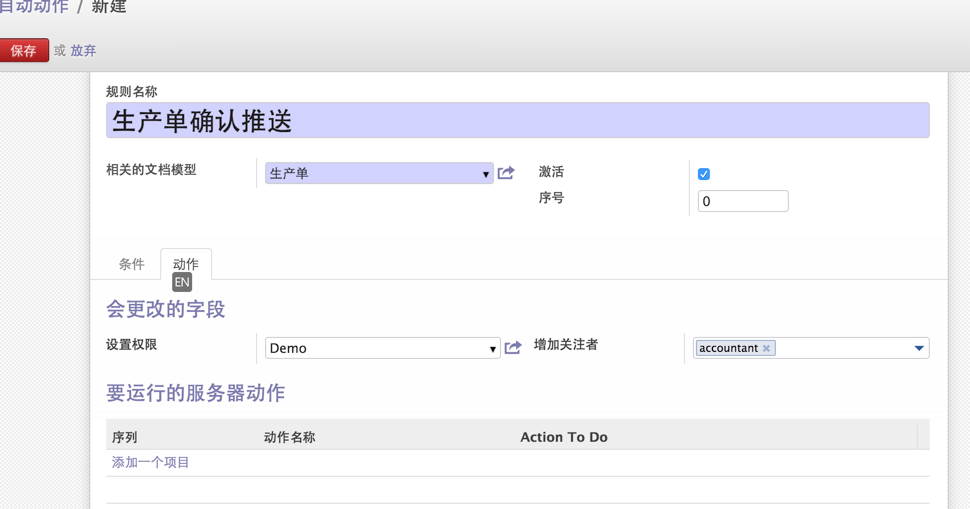The image size is (970, 509).
Task: Click the 序号 input field
Action: coord(743,201)
